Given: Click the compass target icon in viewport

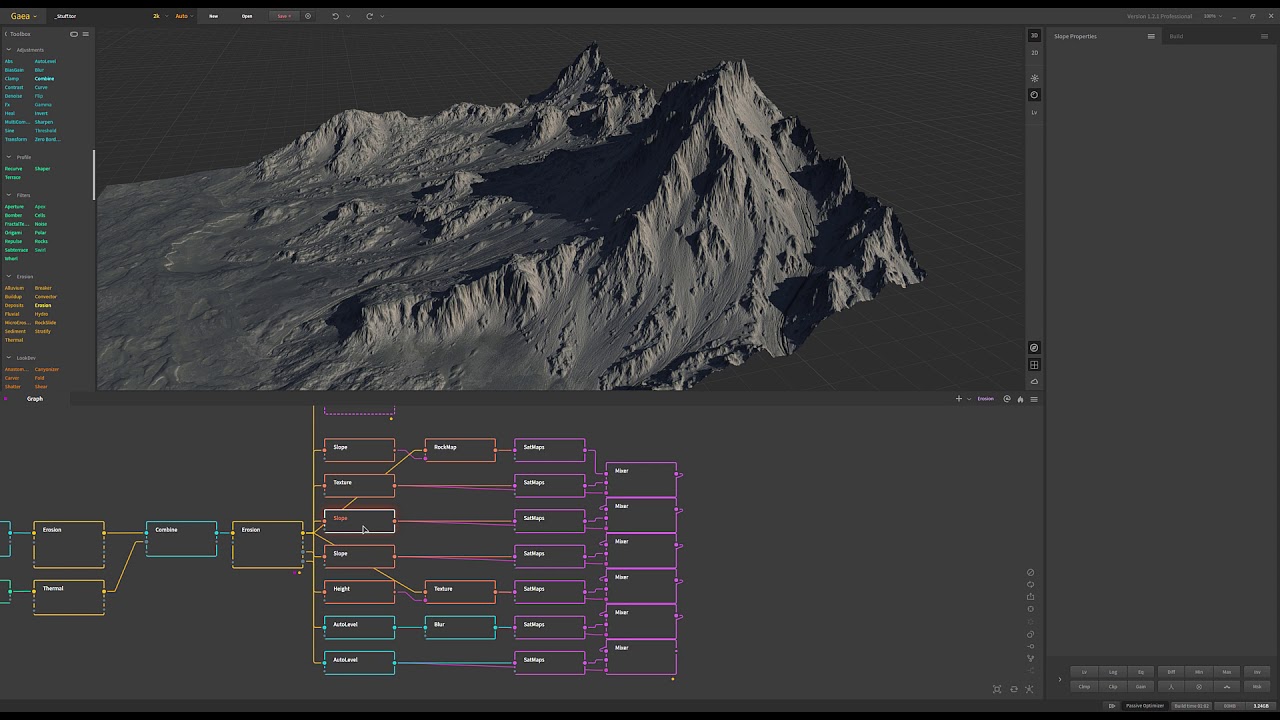Looking at the screenshot, I should pyautogui.click(x=1034, y=348).
